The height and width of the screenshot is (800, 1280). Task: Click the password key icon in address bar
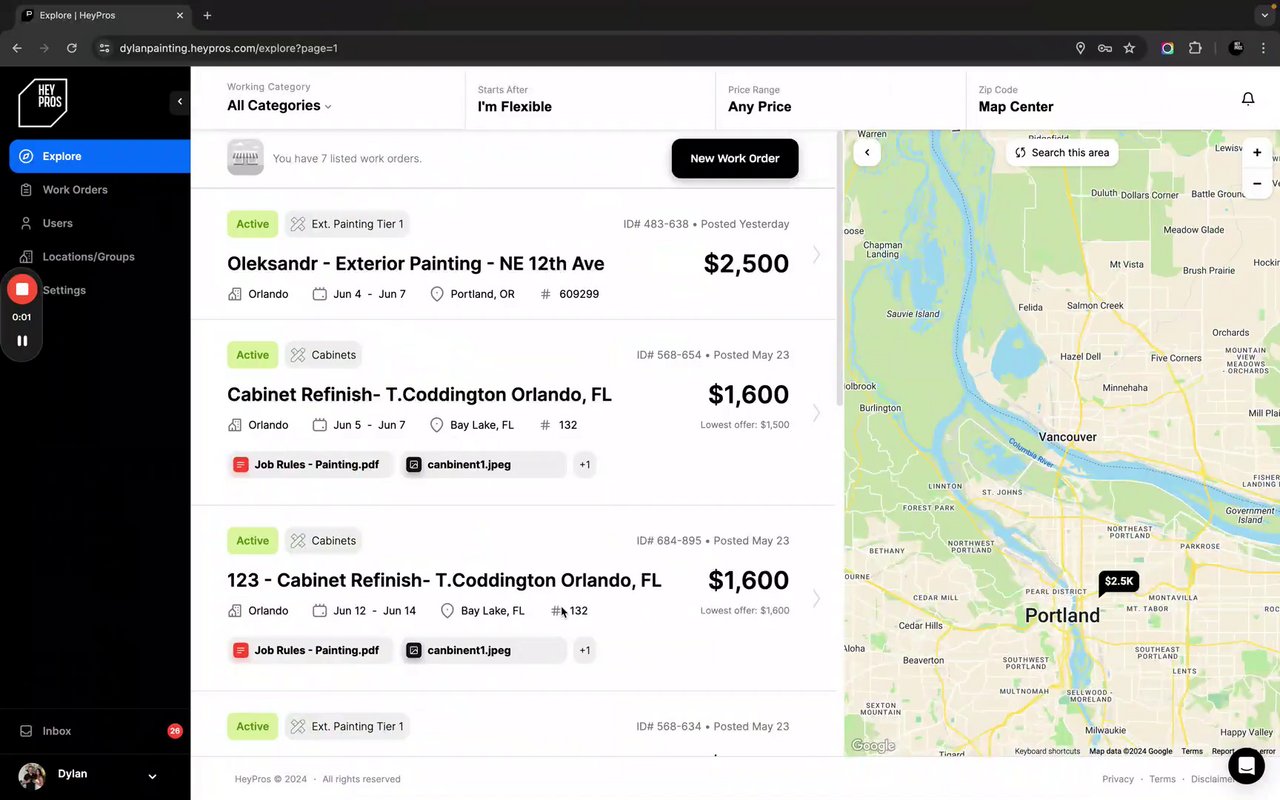coord(1105,48)
